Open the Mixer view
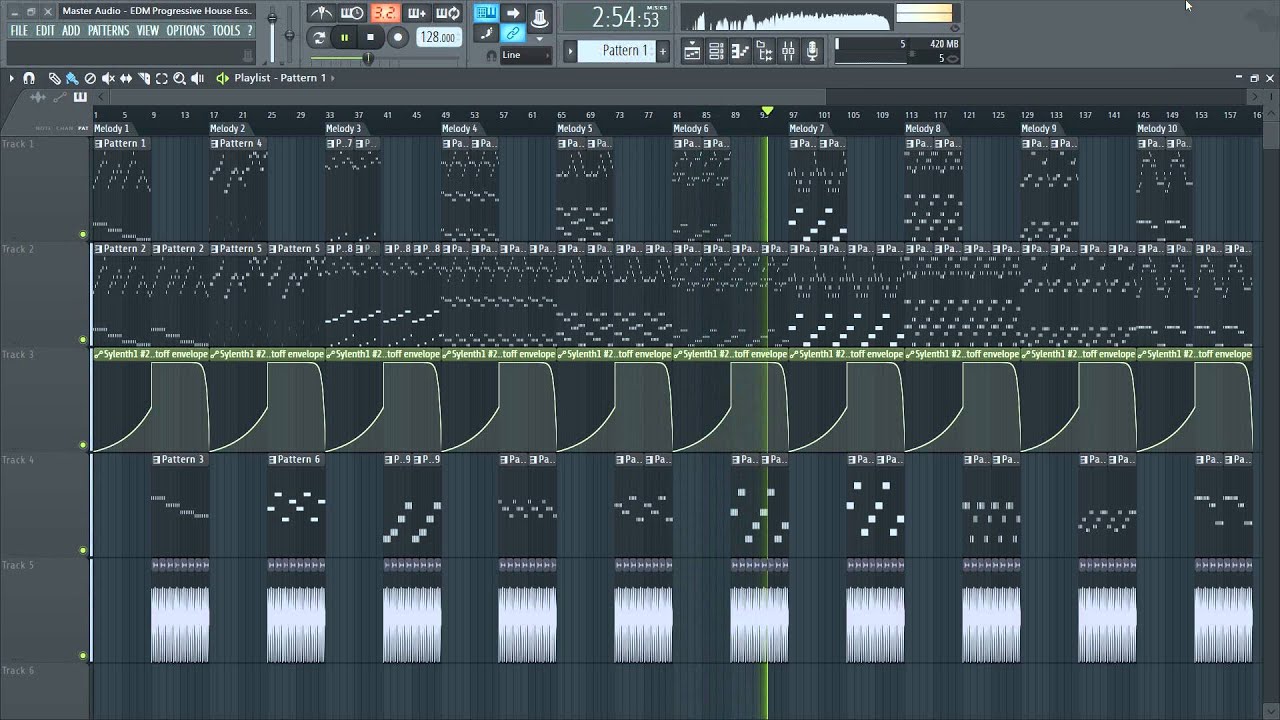Viewport: 1280px width, 720px height. tap(788, 50)
